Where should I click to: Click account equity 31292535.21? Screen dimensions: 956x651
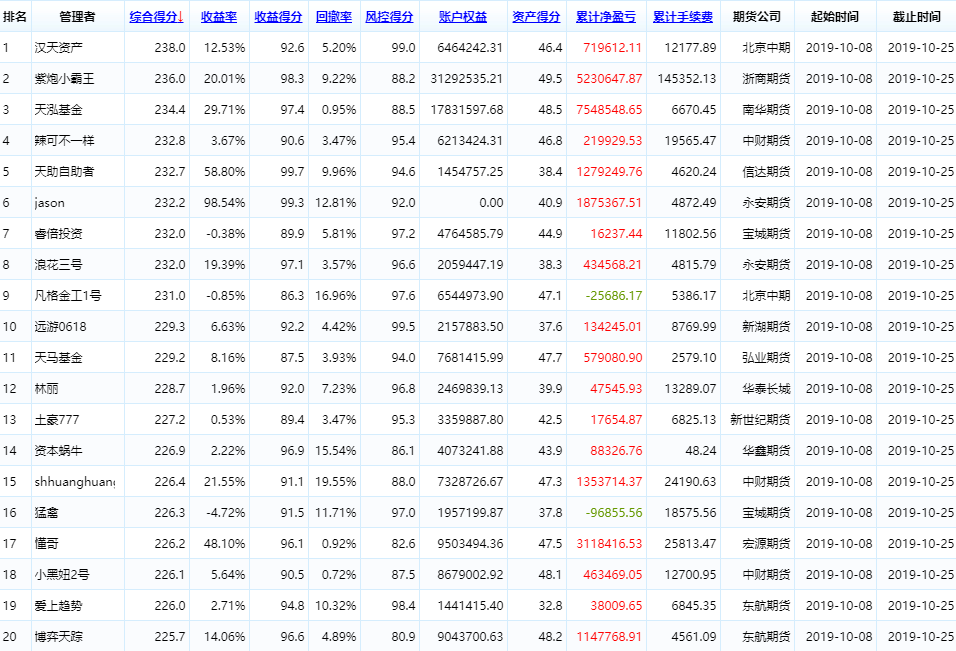click(466, 79)
